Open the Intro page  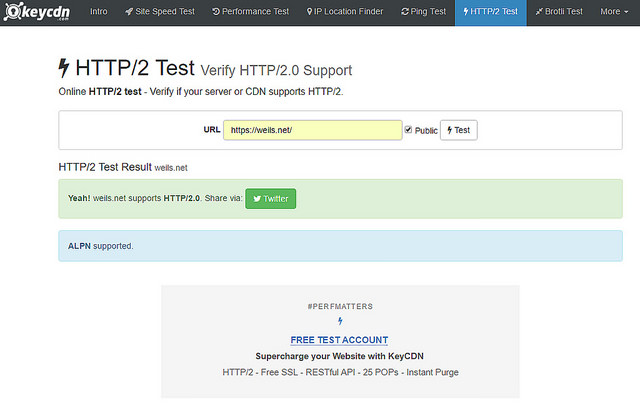point(98,12)
